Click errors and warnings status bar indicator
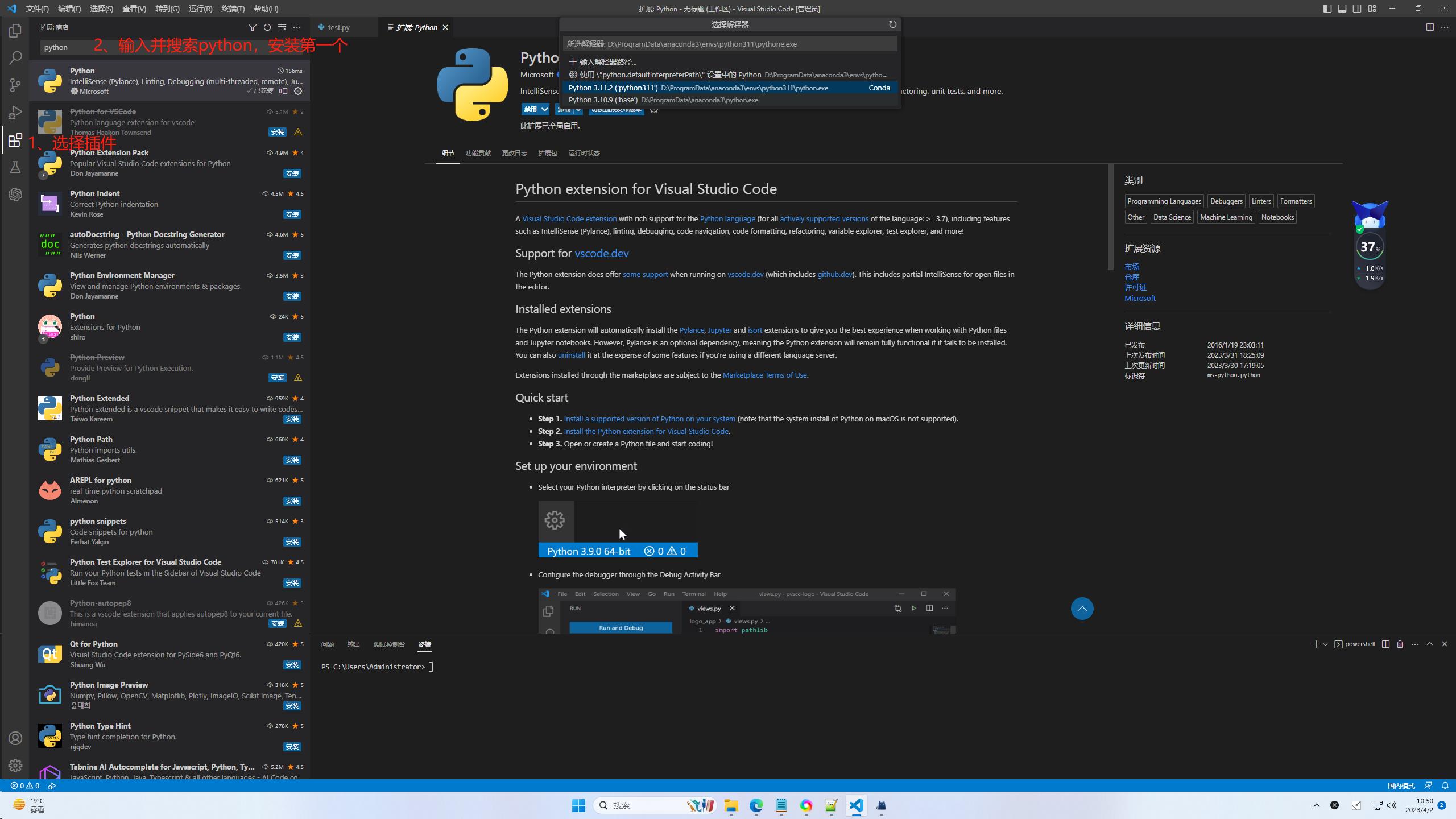Viewport: 1456px width, 819px height. 25,785
